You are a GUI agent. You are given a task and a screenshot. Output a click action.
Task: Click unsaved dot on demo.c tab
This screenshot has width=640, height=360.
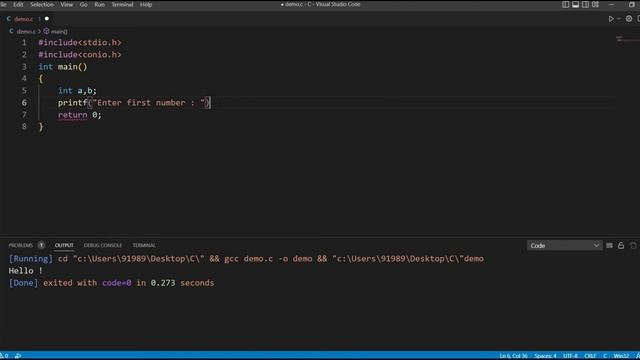(x=47, y=19)
